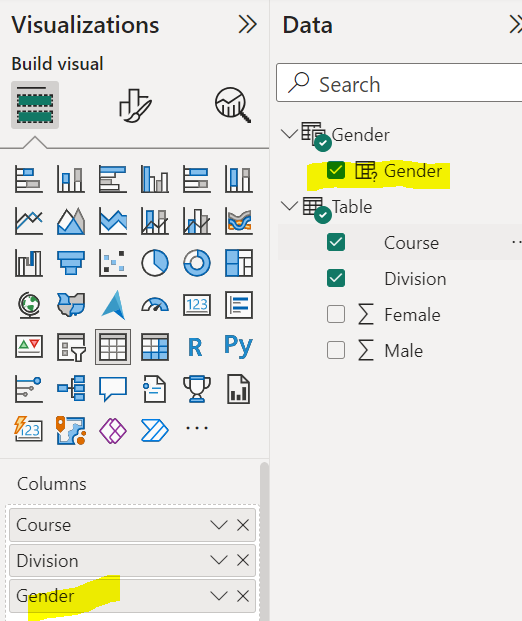Select the Q&A speech bubble visual
This screenshot has height=621, width=522.
click(113, 389)
